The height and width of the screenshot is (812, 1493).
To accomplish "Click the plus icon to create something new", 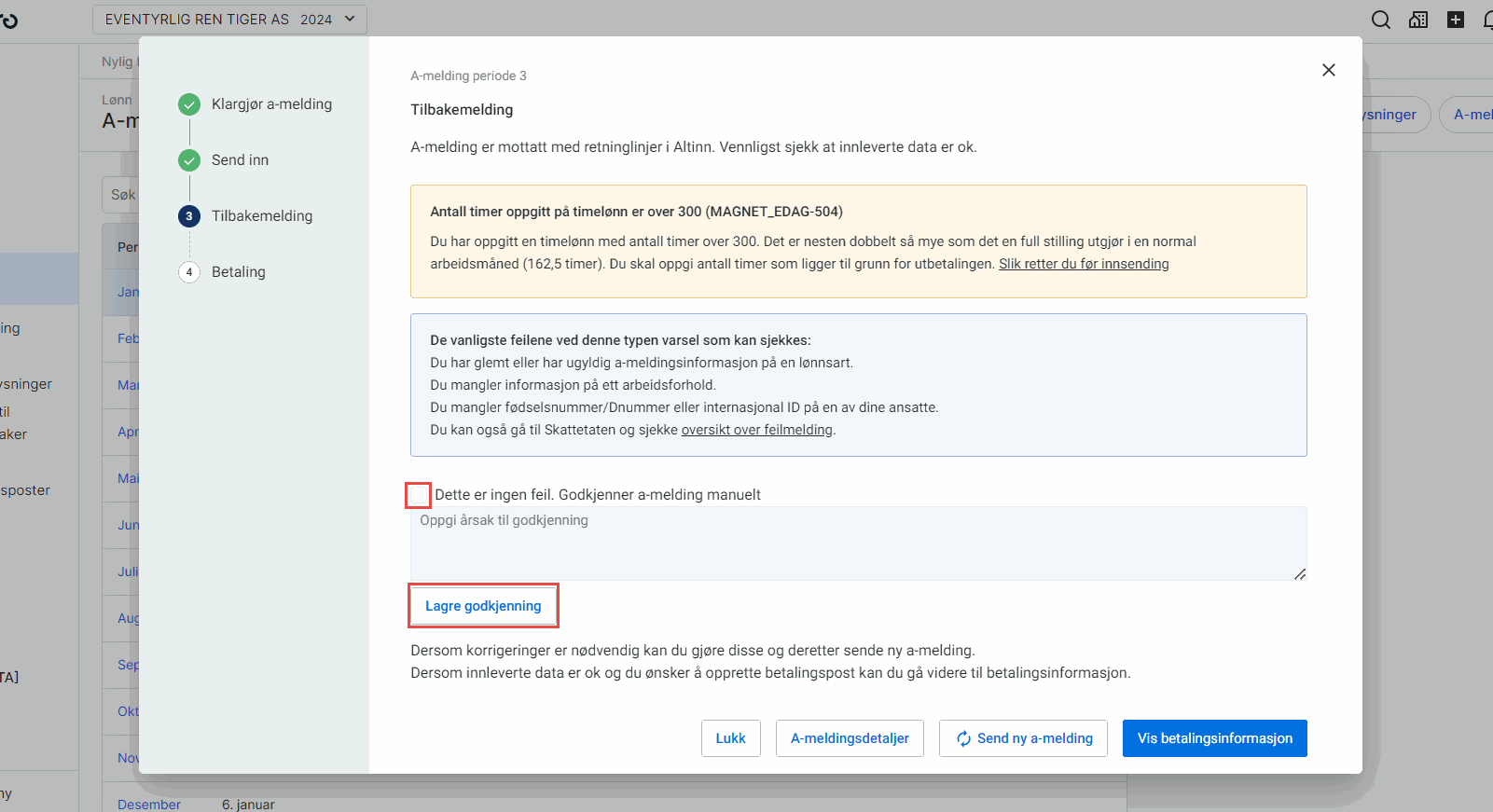I will coord(1455,19).
